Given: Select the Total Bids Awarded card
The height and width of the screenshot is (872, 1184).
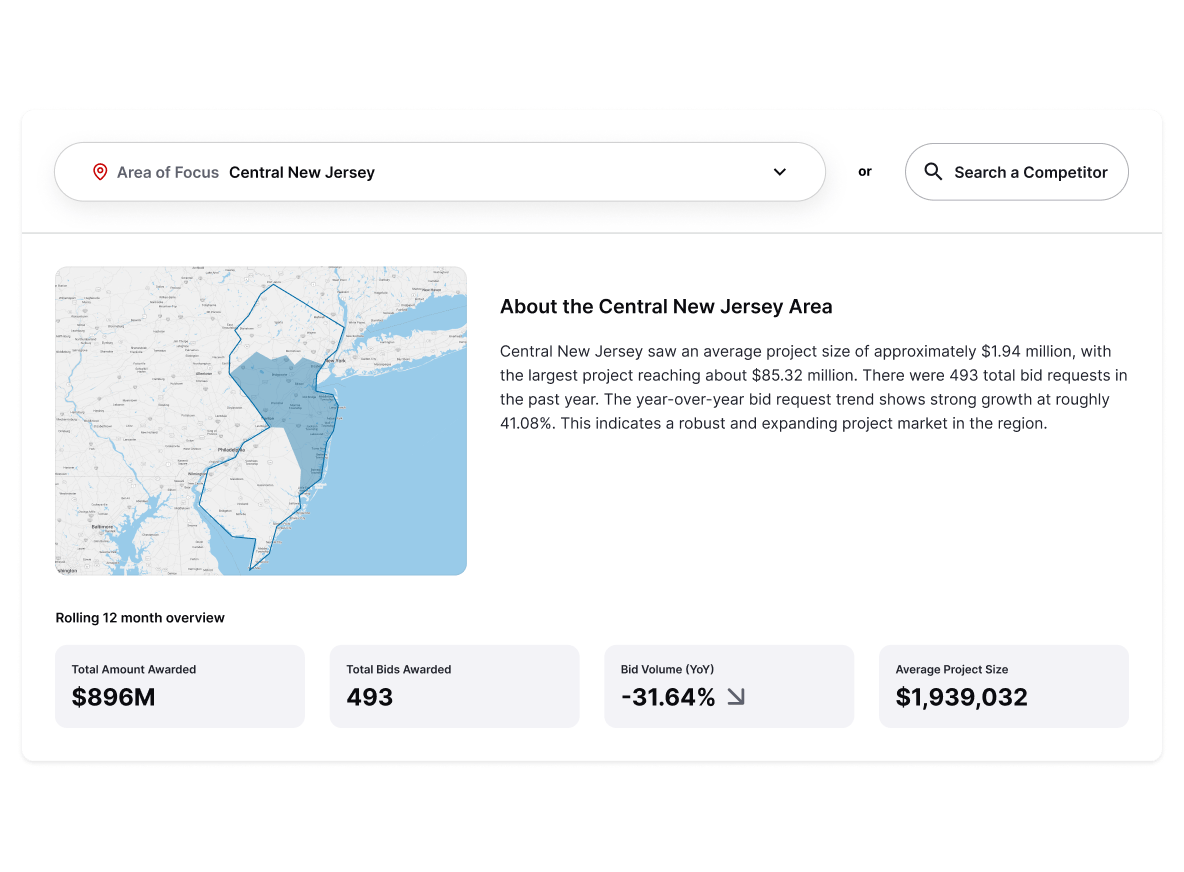Looking at the screenshot, I should pos(454,686).
